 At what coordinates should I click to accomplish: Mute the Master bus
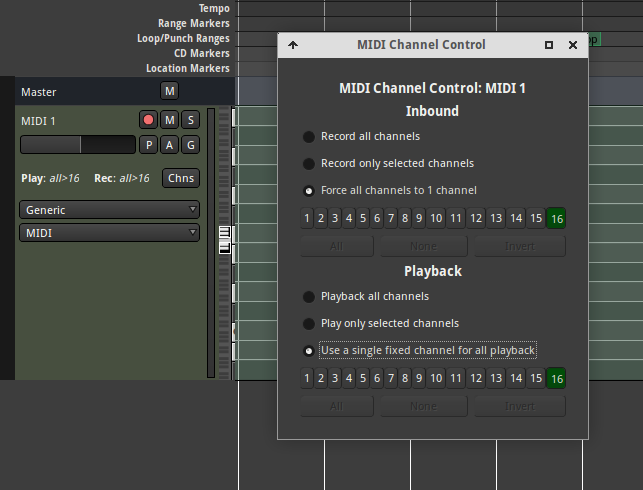[x=169, y=92]
